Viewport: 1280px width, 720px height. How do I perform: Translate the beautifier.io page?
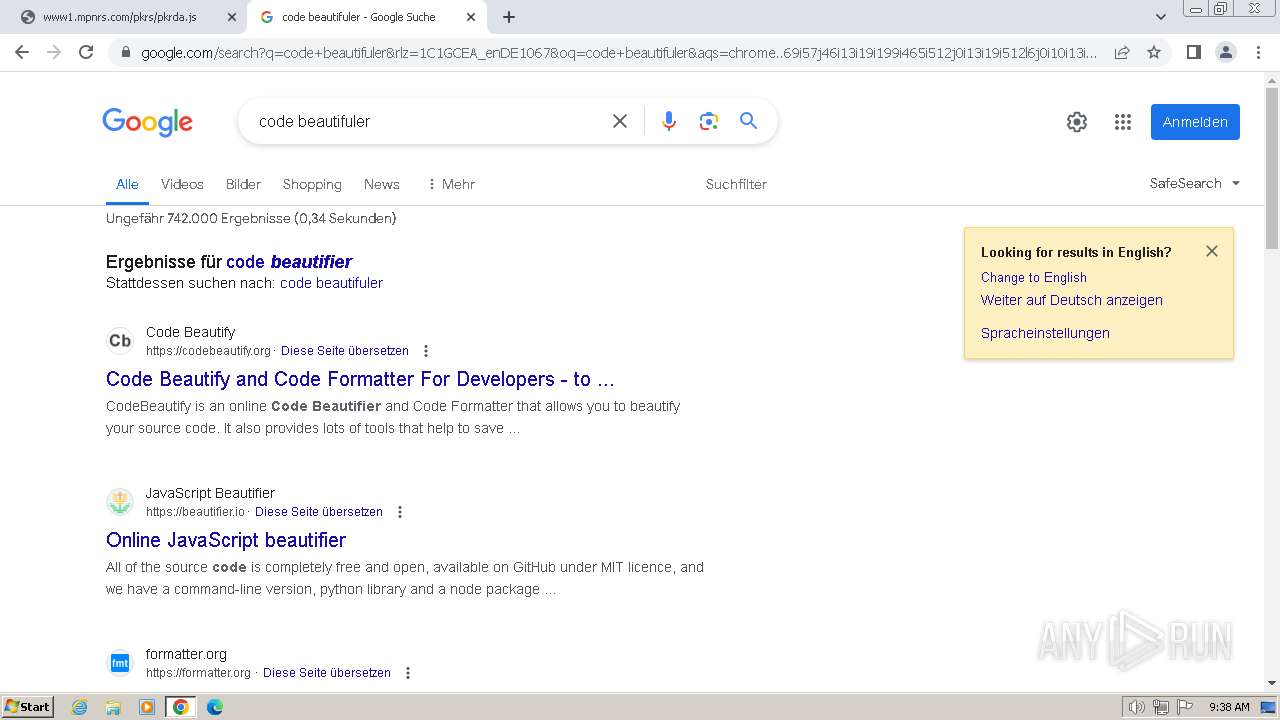click(319, 512)
